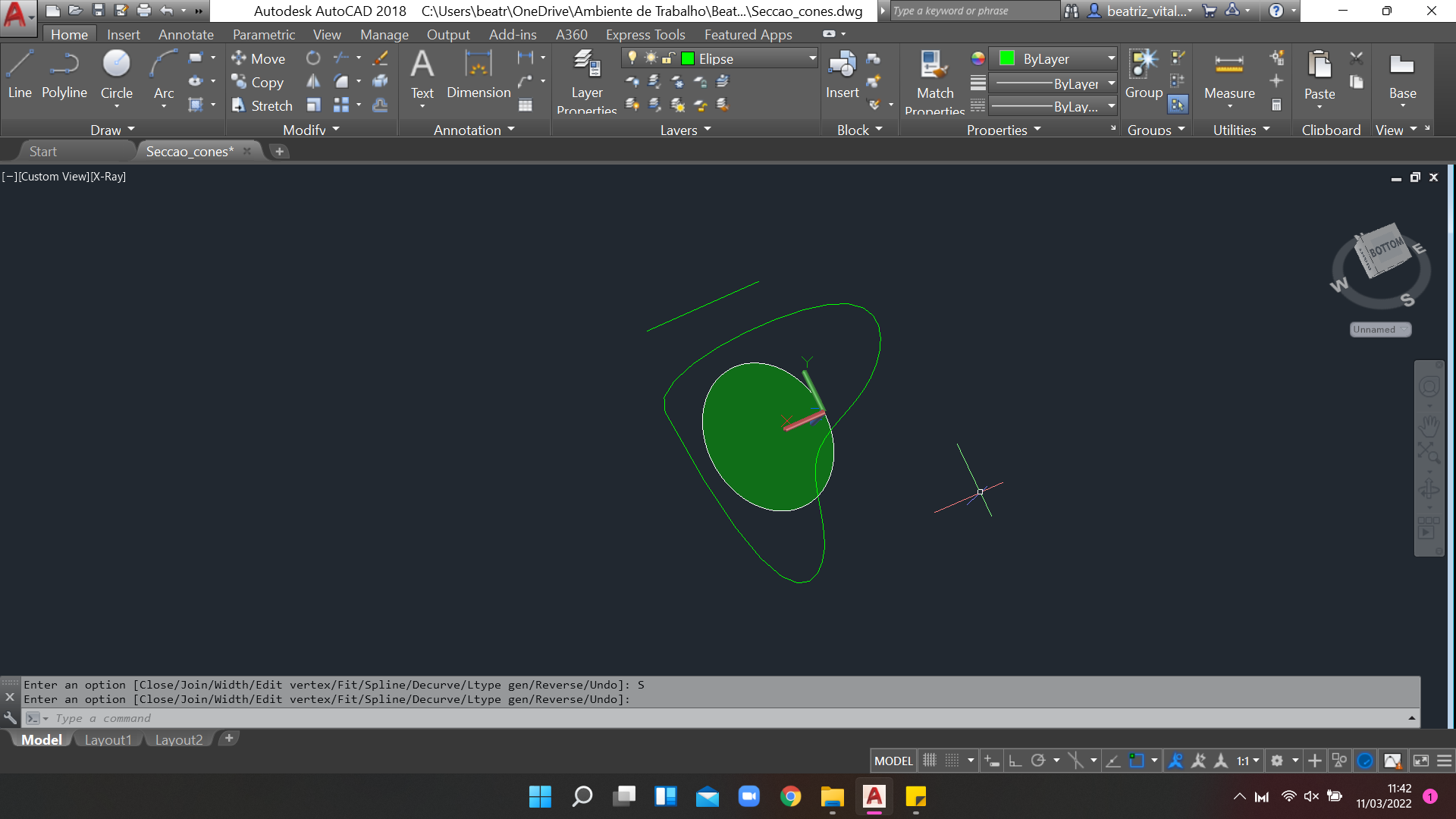Viewport: 1456px width, 819px height.
Task: Toggle dynamic input in status bar
Action: click(992, 761)
